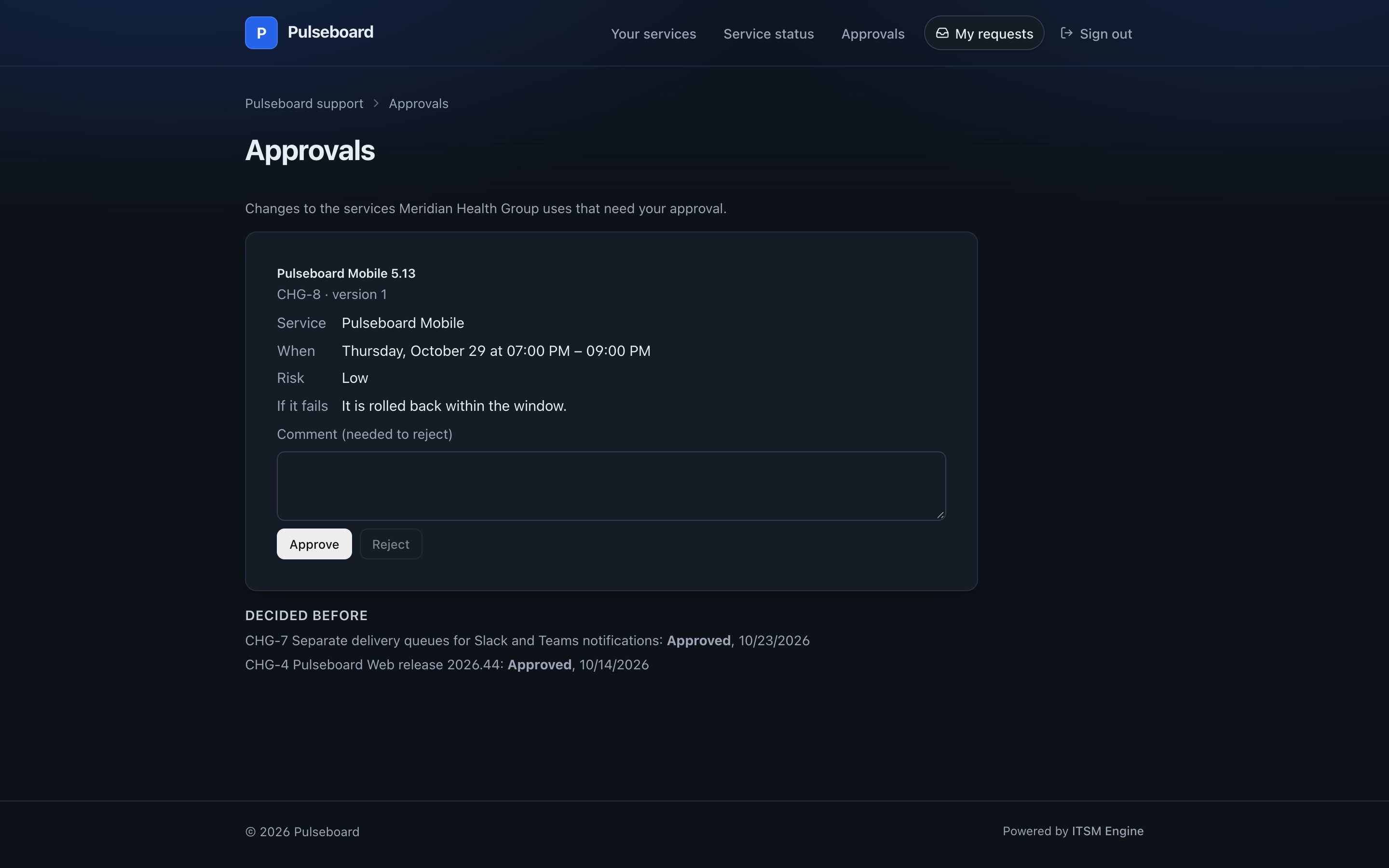Grab the comment box resize handle

pyautogui.click(x=940, y=515)
